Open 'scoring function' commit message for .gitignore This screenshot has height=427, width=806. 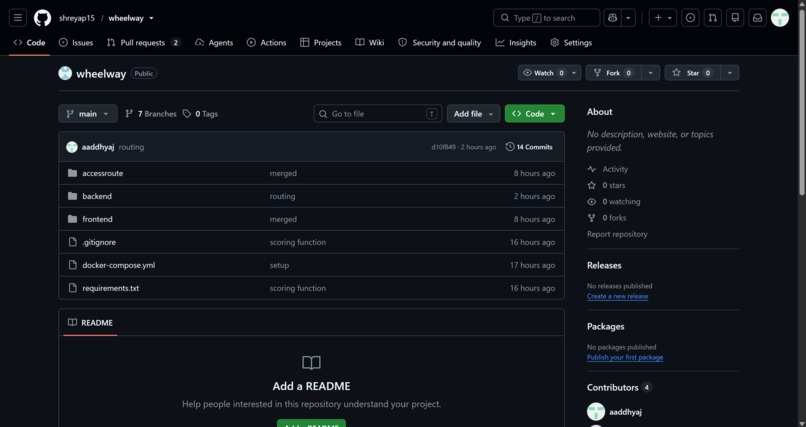coord(298,242)
